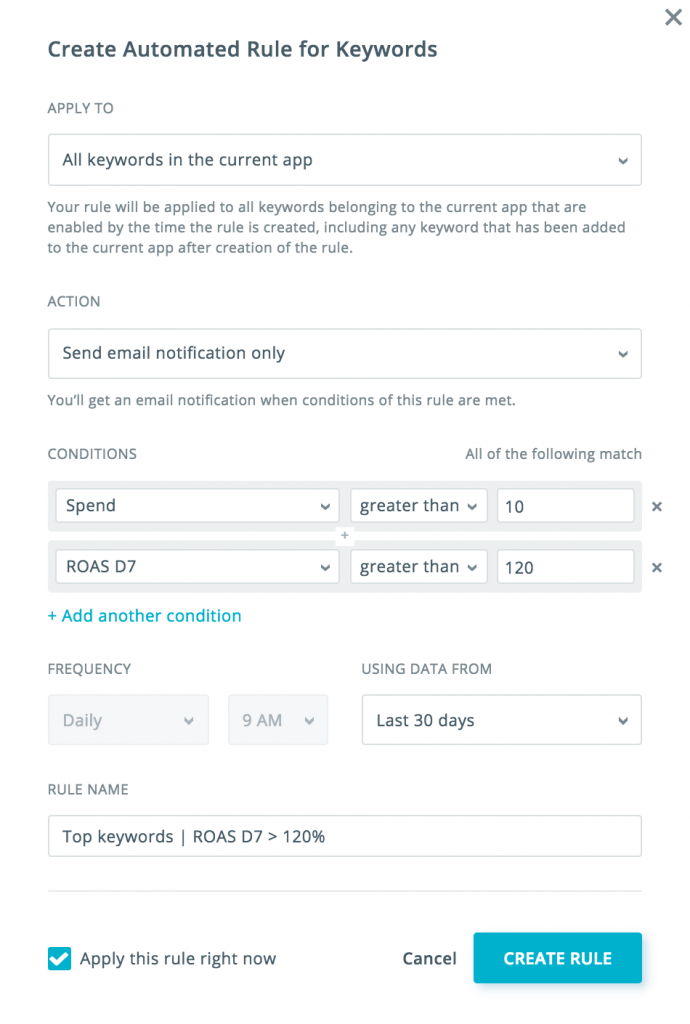Click the rule name text field
The image size is (690, 1024).
point(345,836)
